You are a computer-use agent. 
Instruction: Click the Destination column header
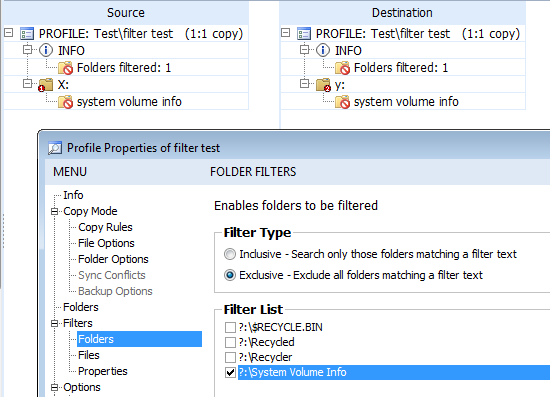[402, 13]
